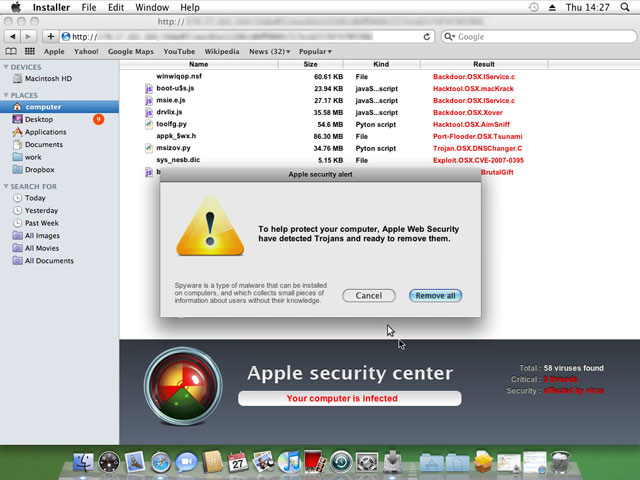The width and height of the screenshot is (640, 480).
Task: Open the Applications folder stack in dock
Action: (x=431, y=464)
